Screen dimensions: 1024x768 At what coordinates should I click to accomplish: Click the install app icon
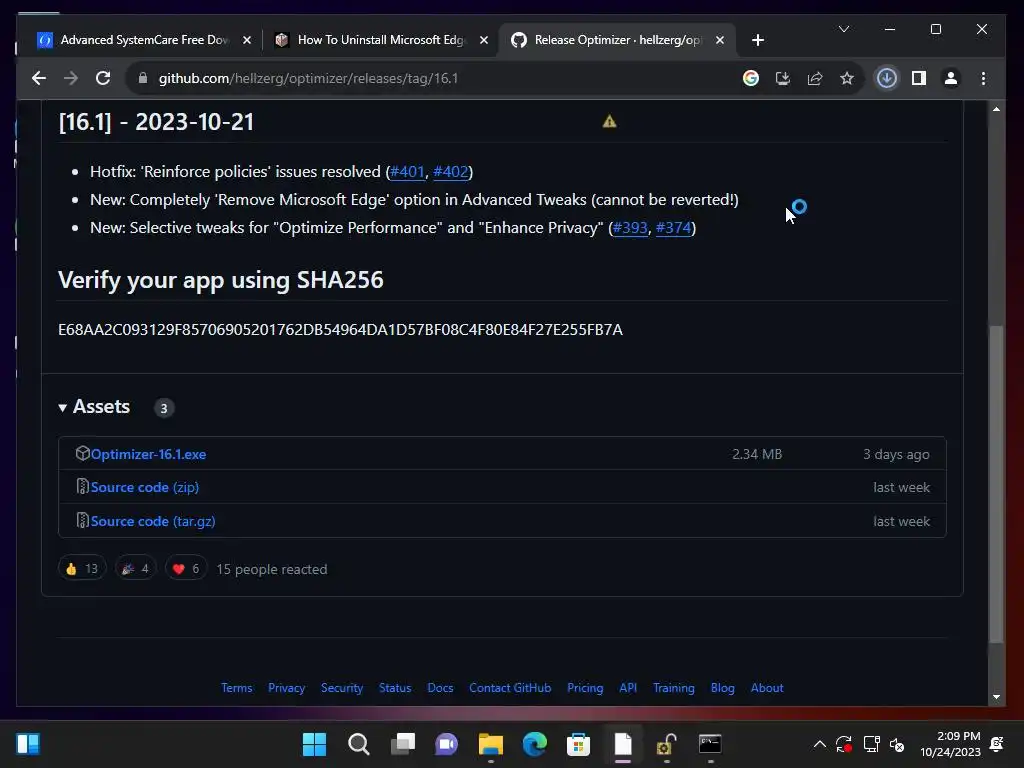tap(782, 78)
